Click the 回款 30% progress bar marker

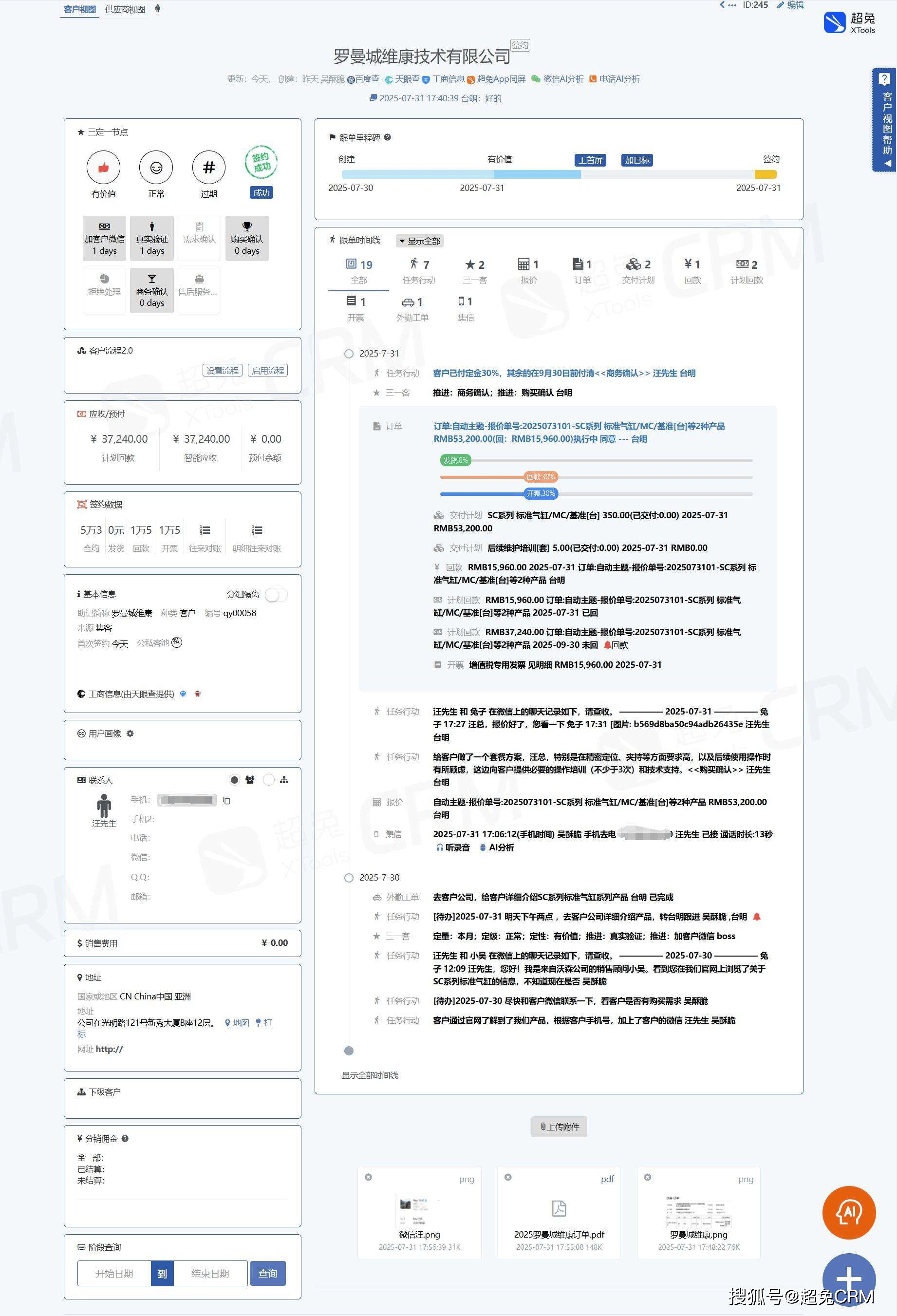click(x=541, y=477)
